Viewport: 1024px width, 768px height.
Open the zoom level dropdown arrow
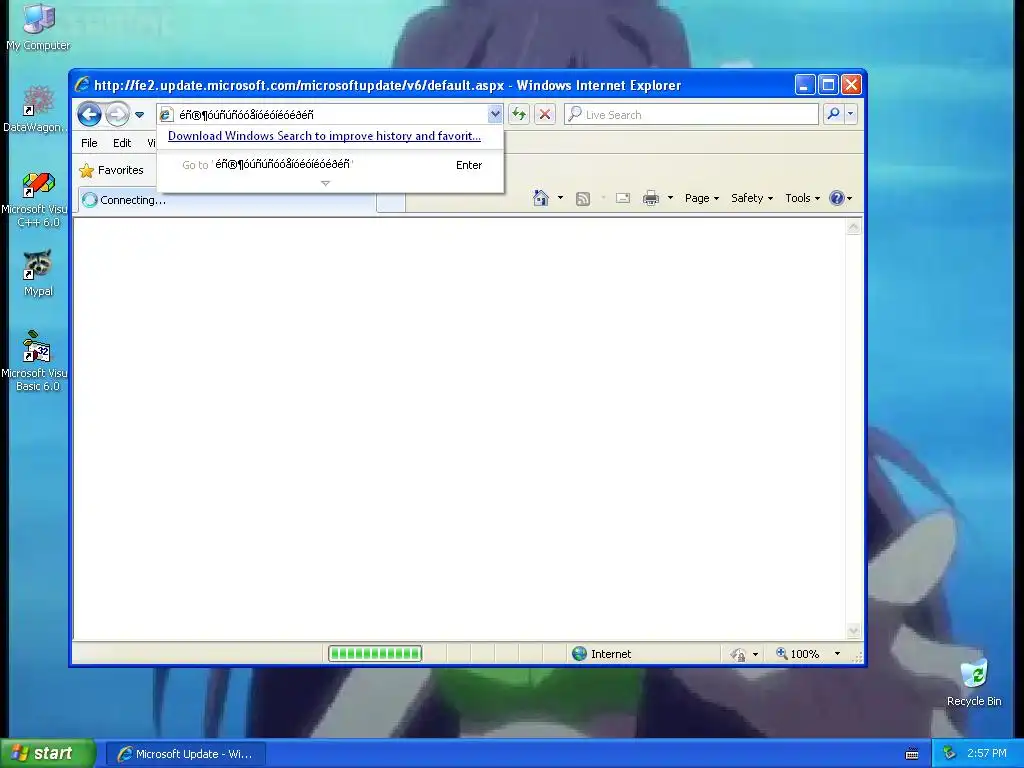pyautogui.click(x=837, y=654)
